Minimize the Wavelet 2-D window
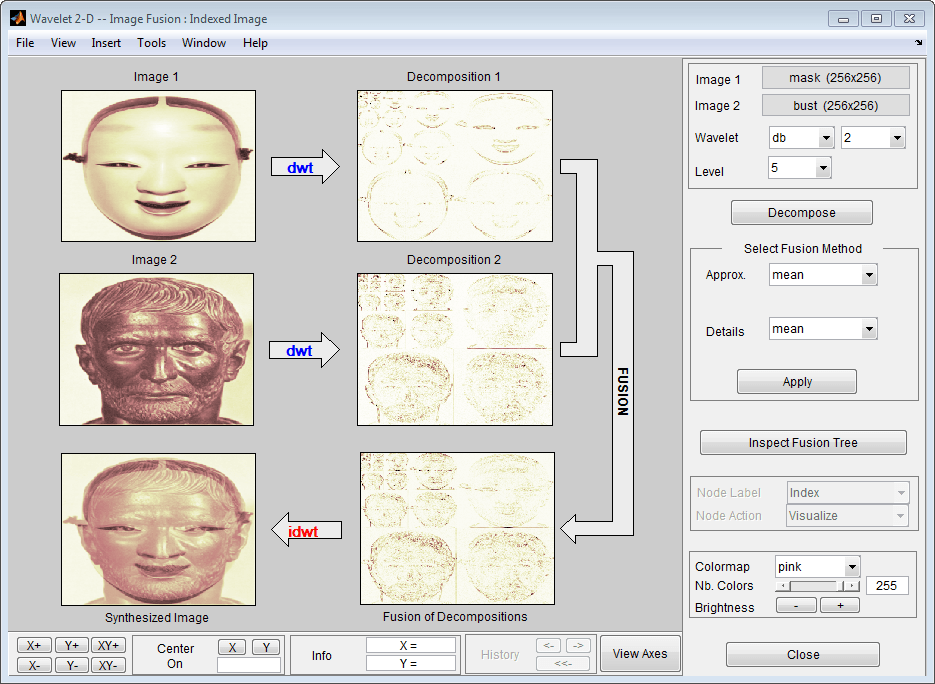 tap(843, 18)
